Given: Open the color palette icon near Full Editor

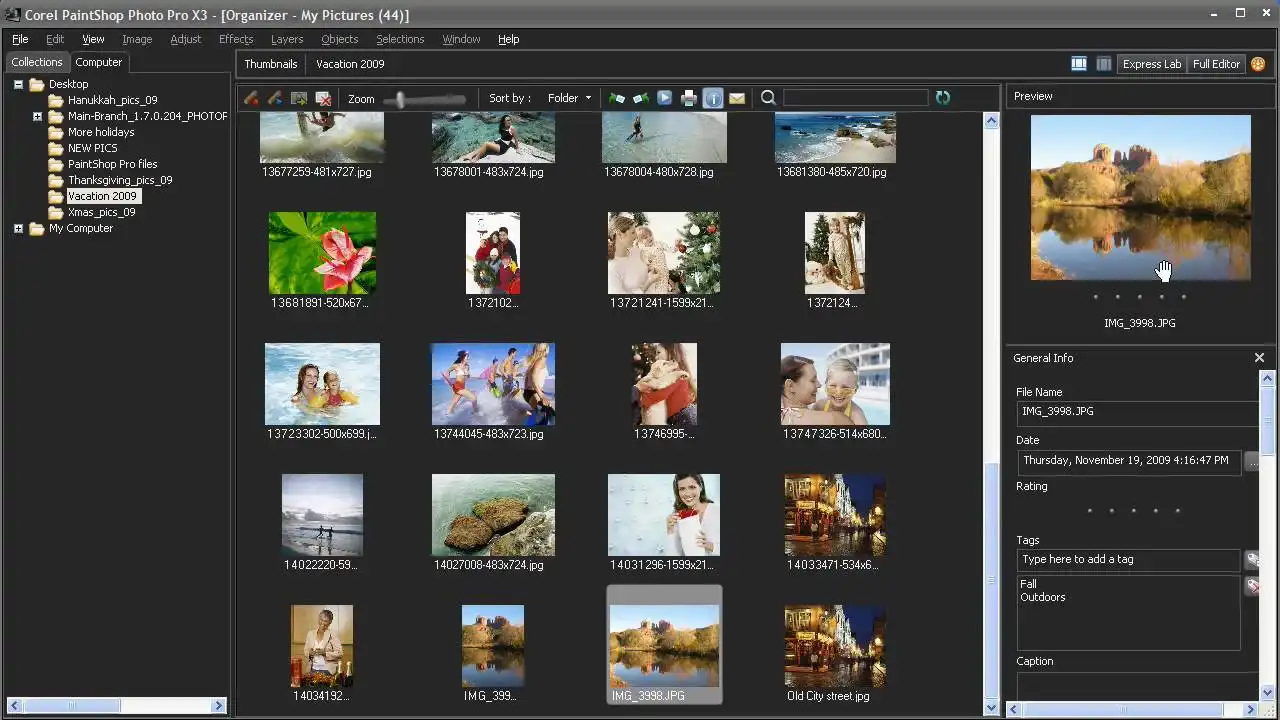Looking at the screenshot, I should point(1258,64).
